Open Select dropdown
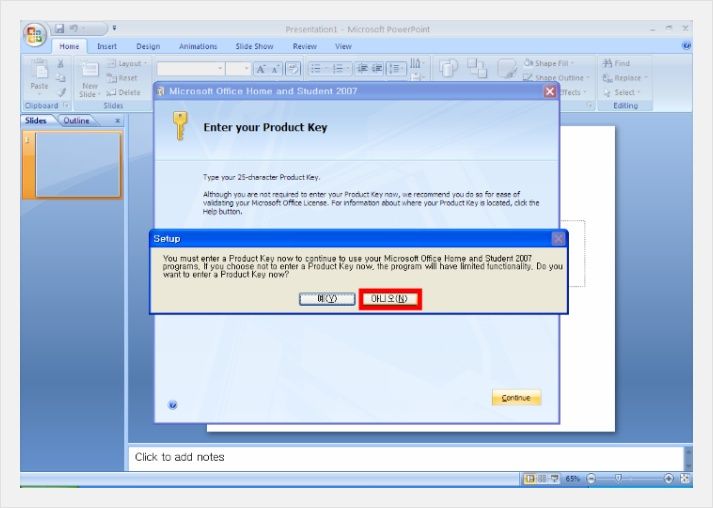Screen dimensions: 713x508 (x=622, y=92)
